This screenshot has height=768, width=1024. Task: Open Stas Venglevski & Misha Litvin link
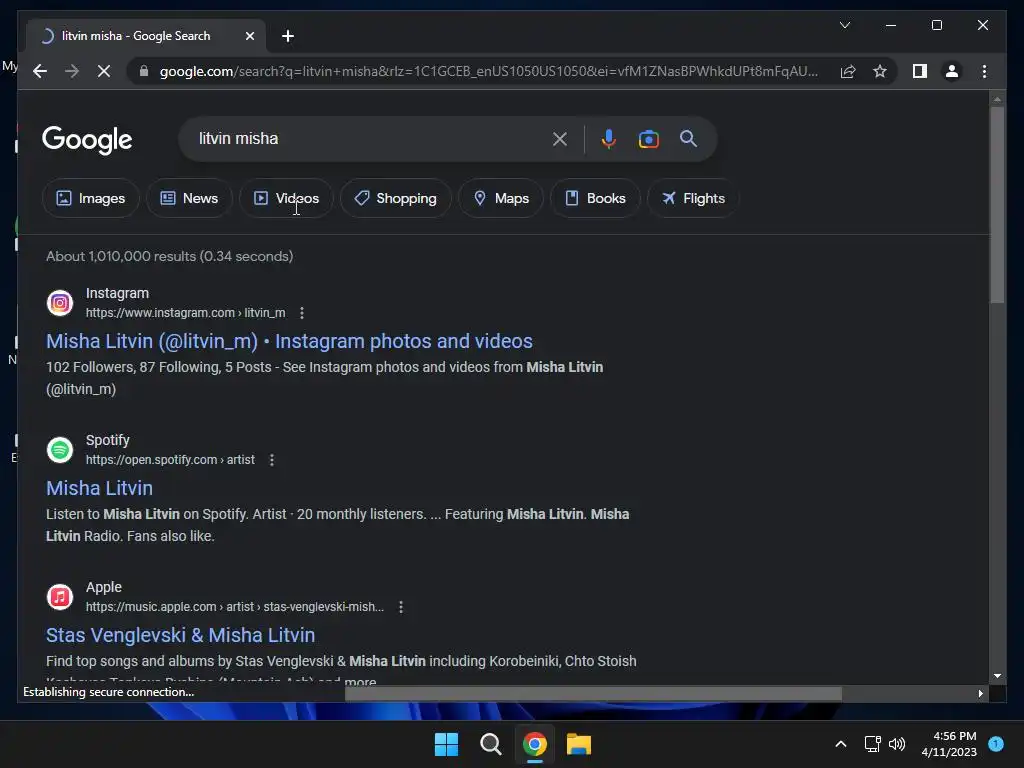pyautogui.click(x=180, y=635)
